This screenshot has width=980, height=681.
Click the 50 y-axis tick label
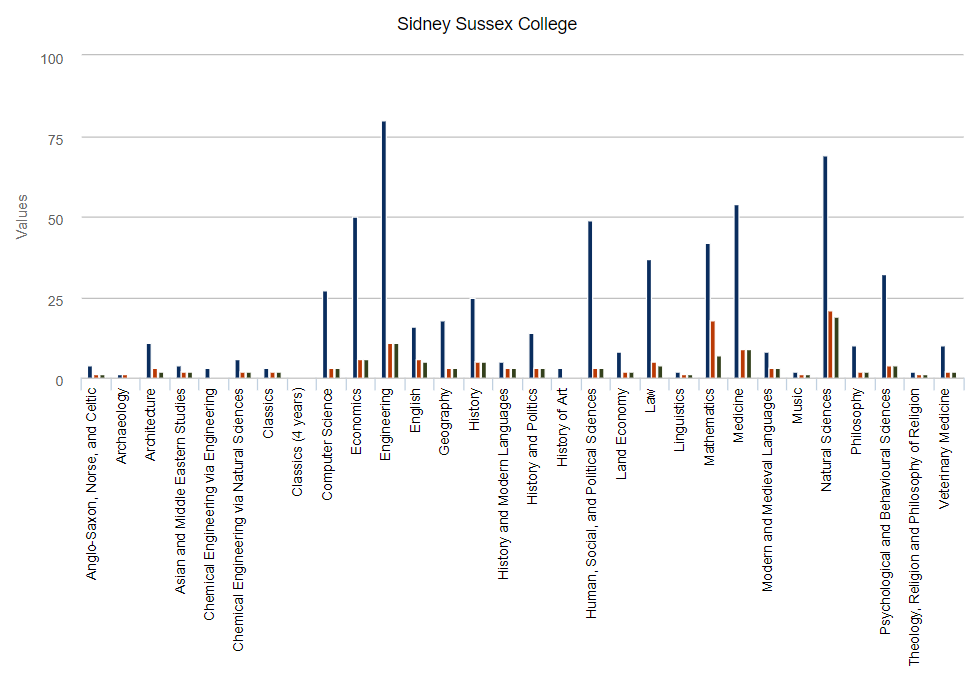56,220
